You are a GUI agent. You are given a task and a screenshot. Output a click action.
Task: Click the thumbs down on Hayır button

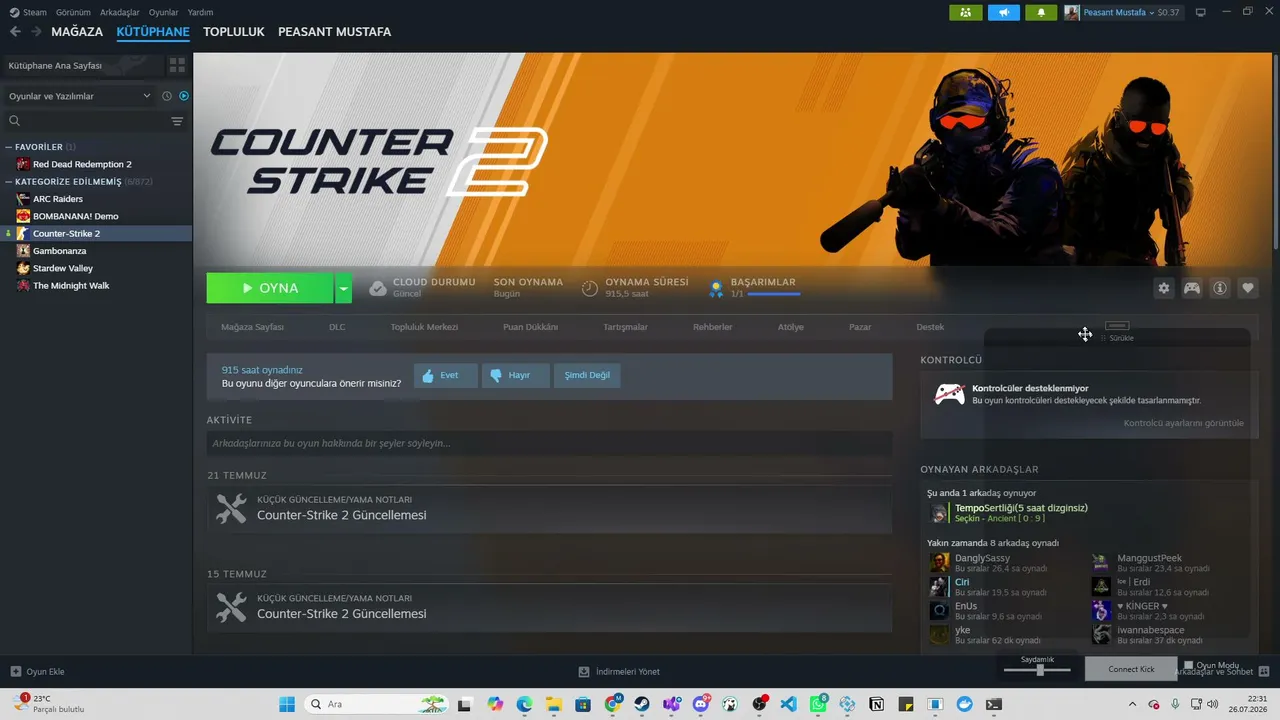496,376
